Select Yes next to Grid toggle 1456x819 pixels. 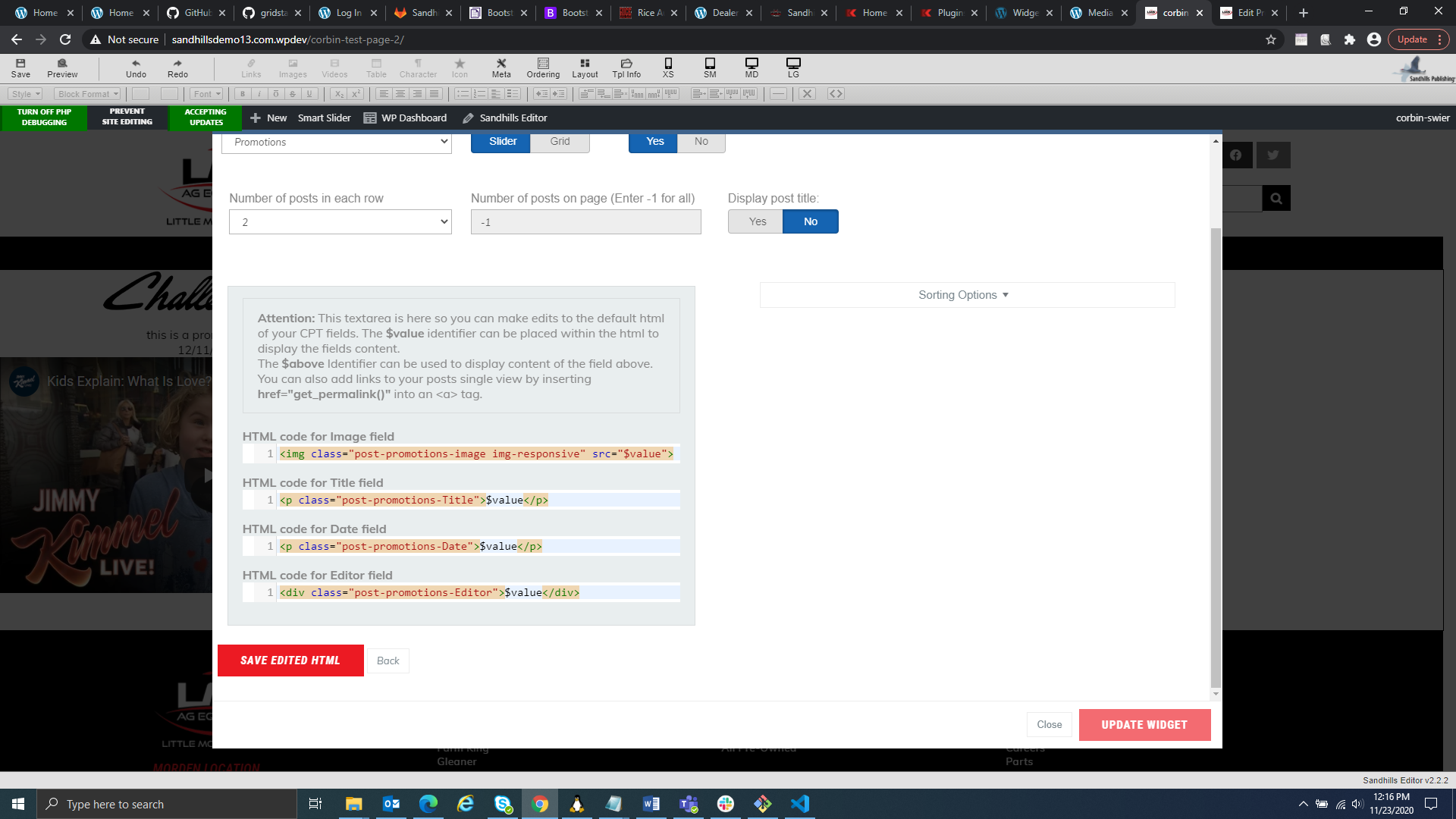pos(653,142)
